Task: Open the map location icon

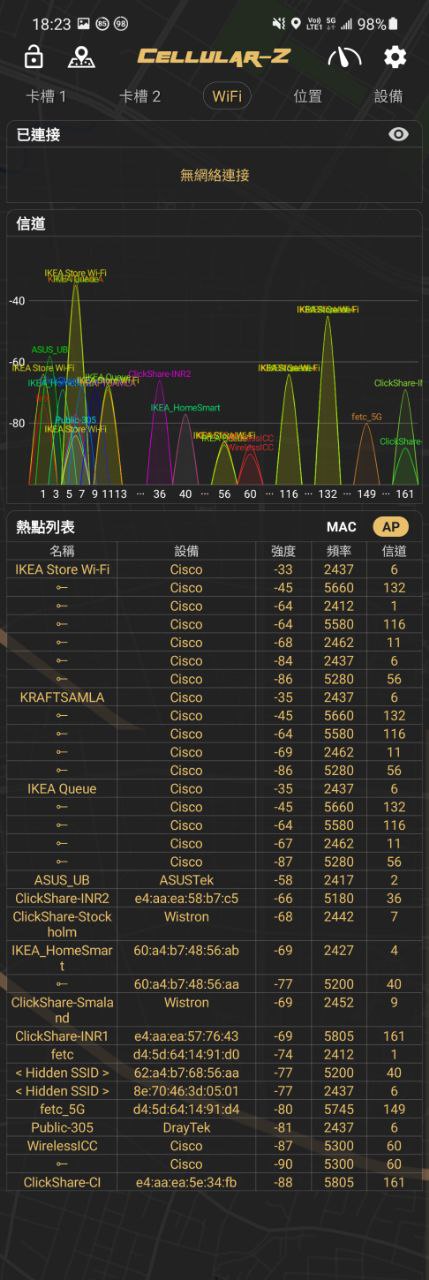Action: pos(82,57)
